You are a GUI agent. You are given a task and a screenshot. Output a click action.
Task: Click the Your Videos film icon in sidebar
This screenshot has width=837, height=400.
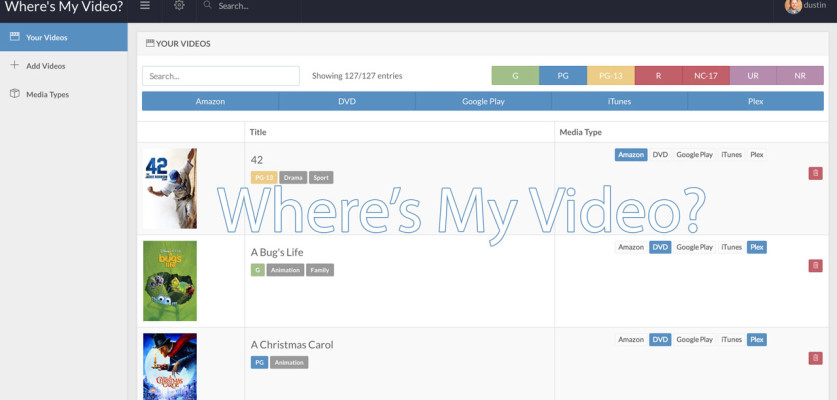[14, 37]
